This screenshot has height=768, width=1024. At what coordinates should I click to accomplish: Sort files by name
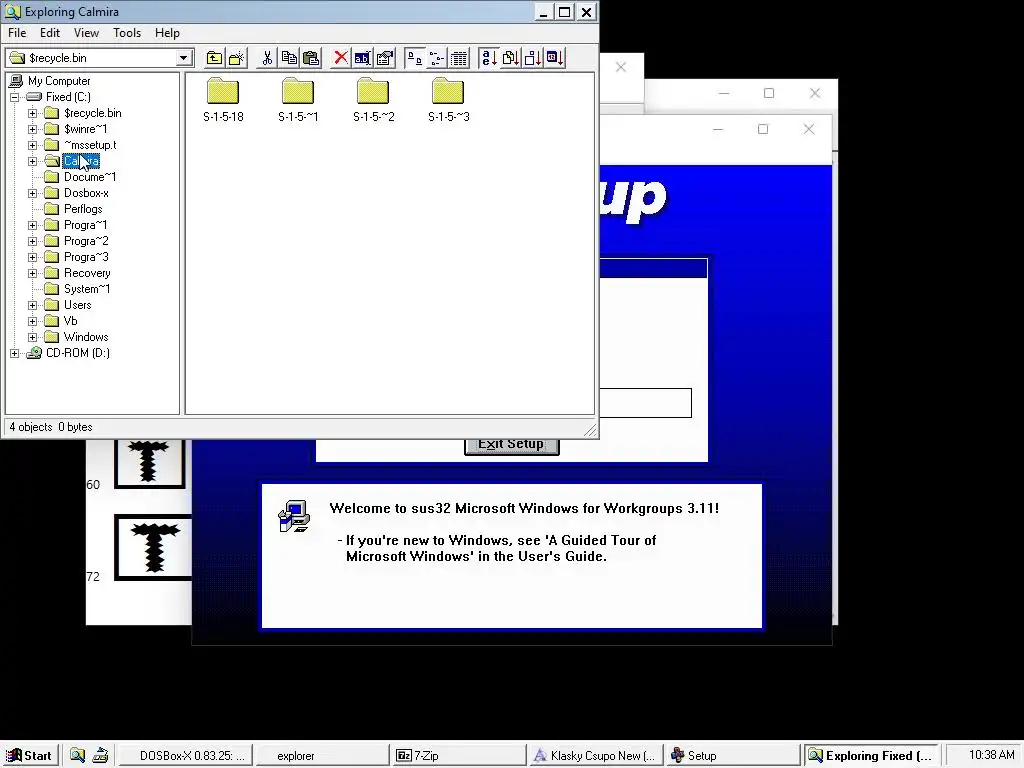pos(488,58)
